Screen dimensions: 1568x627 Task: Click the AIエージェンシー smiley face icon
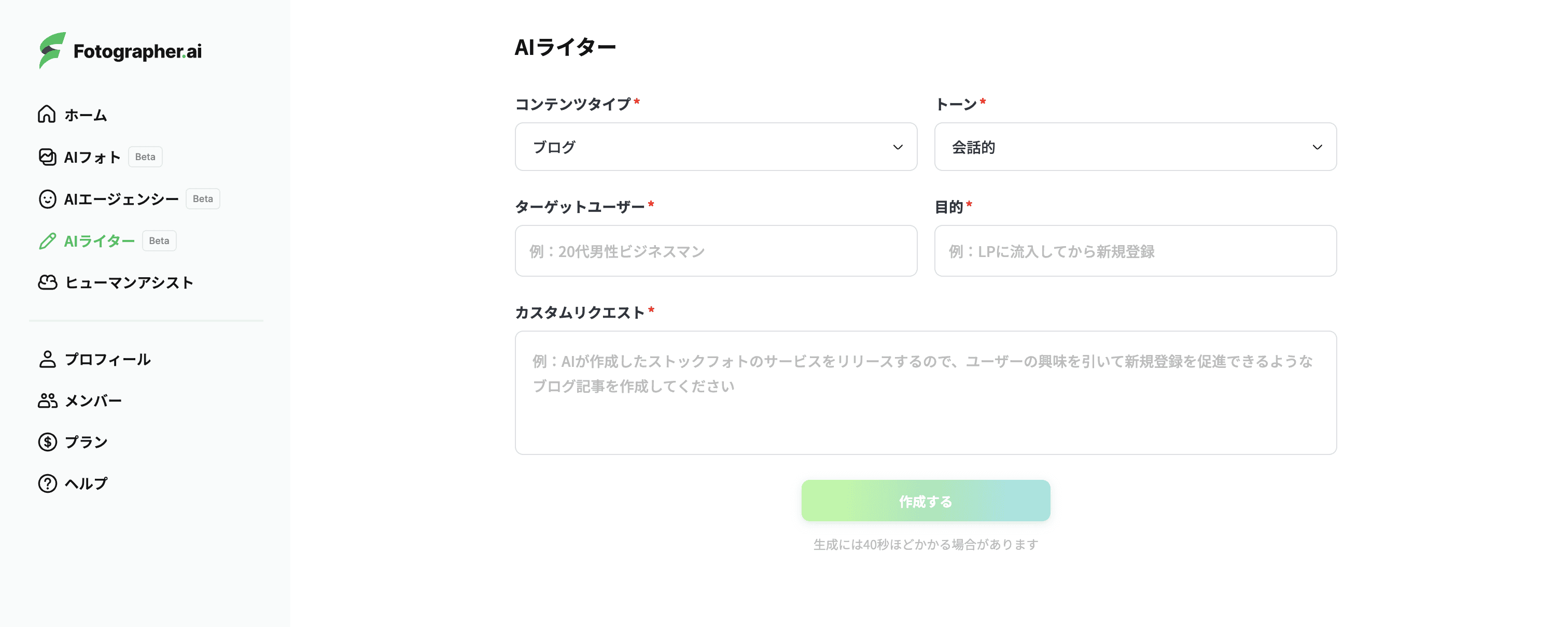coord(47,199)
